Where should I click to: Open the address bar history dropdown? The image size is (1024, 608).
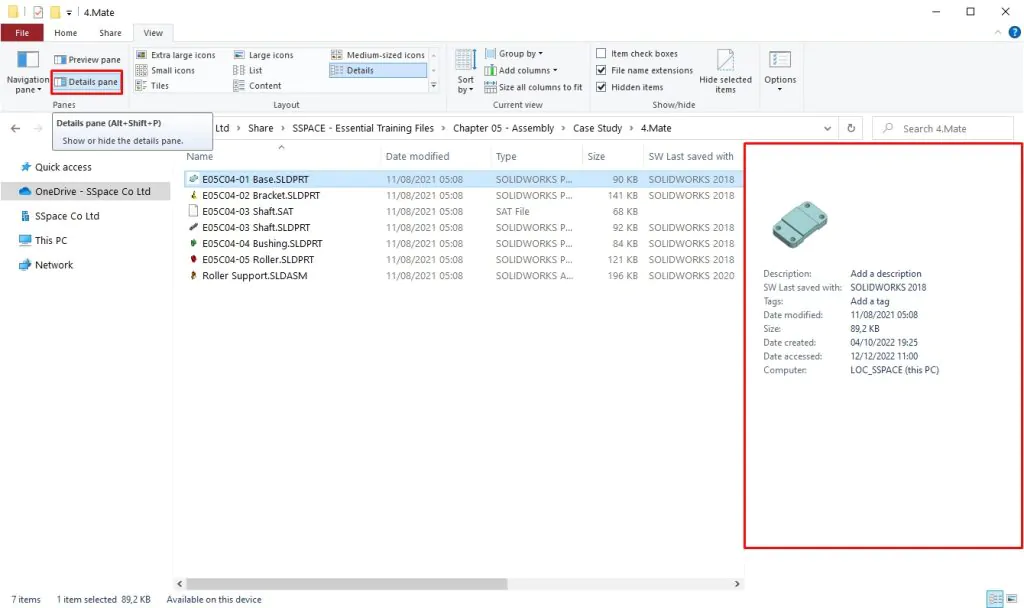pyautogui.click(x=827, y=129)
